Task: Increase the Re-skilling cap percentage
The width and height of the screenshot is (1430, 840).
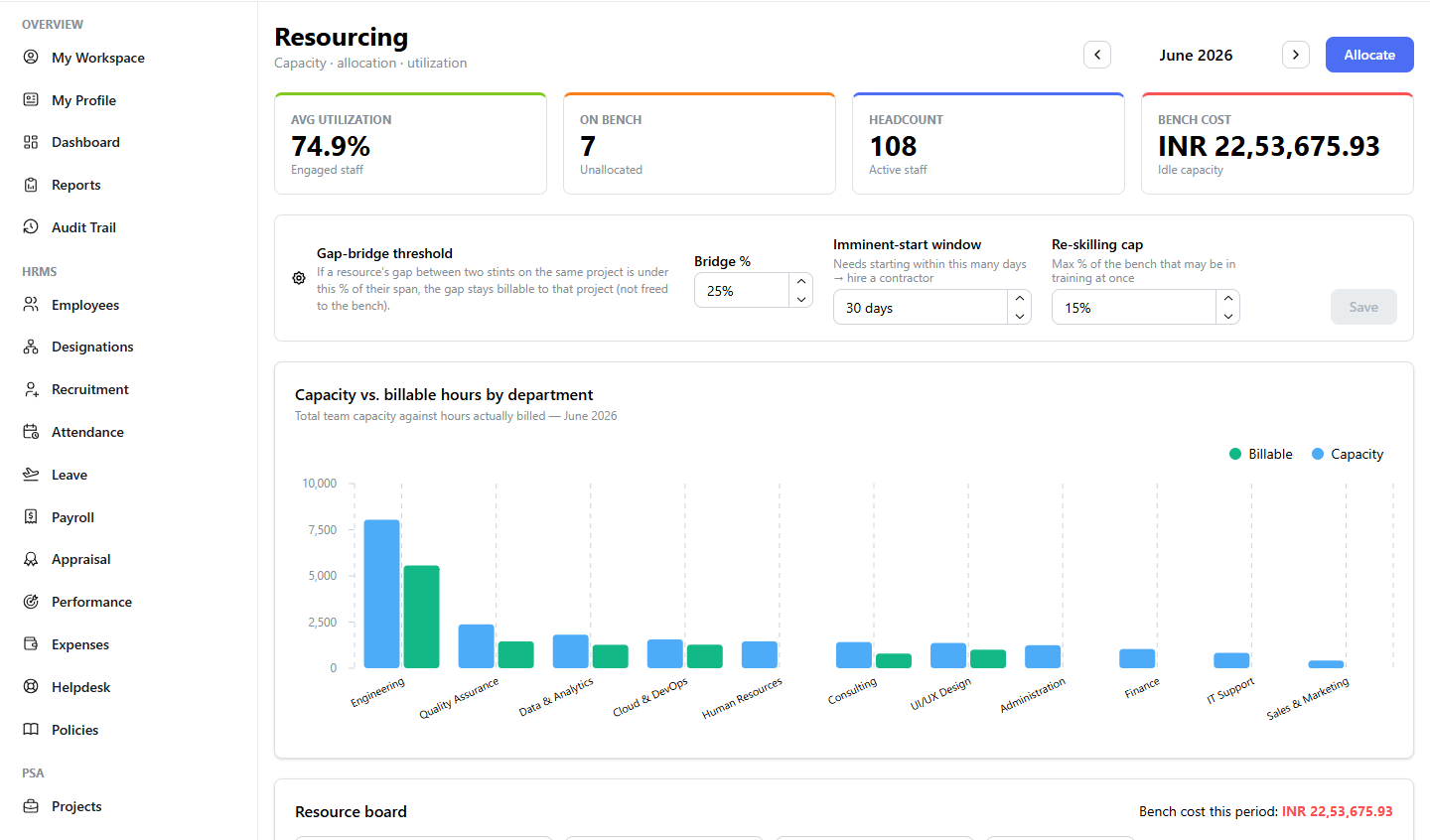Action: [x=1228, y=299]
